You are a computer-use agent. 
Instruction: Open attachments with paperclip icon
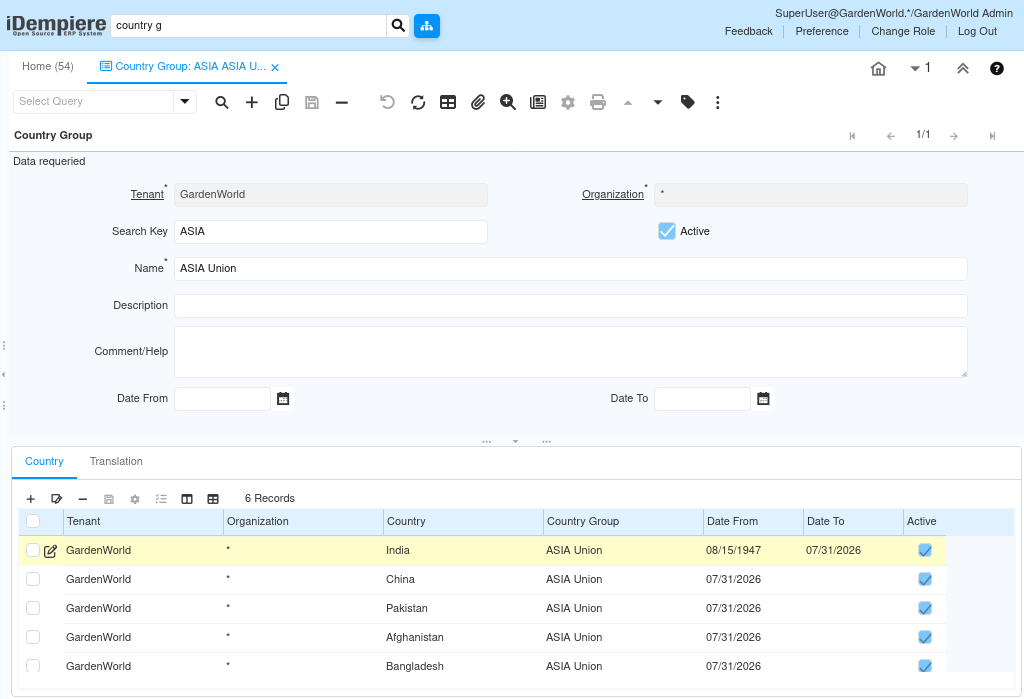pos(478,103)
